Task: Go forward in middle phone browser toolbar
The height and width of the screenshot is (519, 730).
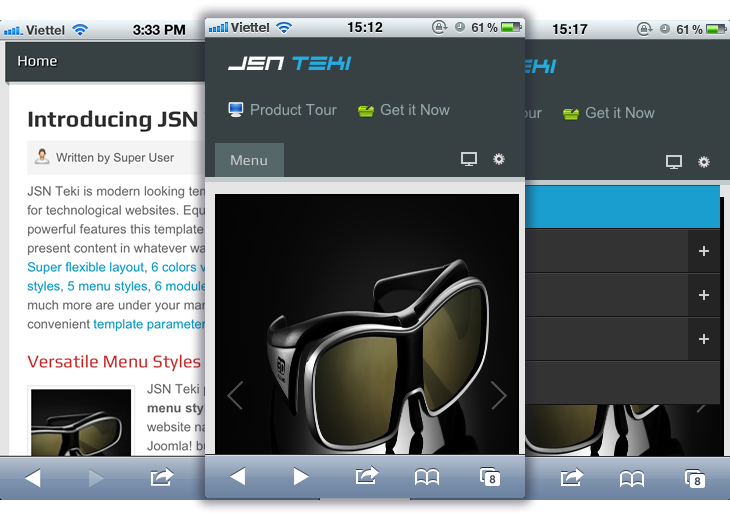Action: (301, 477)
